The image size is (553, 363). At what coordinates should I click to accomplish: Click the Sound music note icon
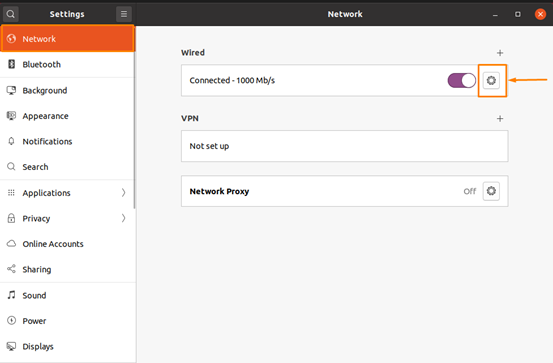click(12, 295)
